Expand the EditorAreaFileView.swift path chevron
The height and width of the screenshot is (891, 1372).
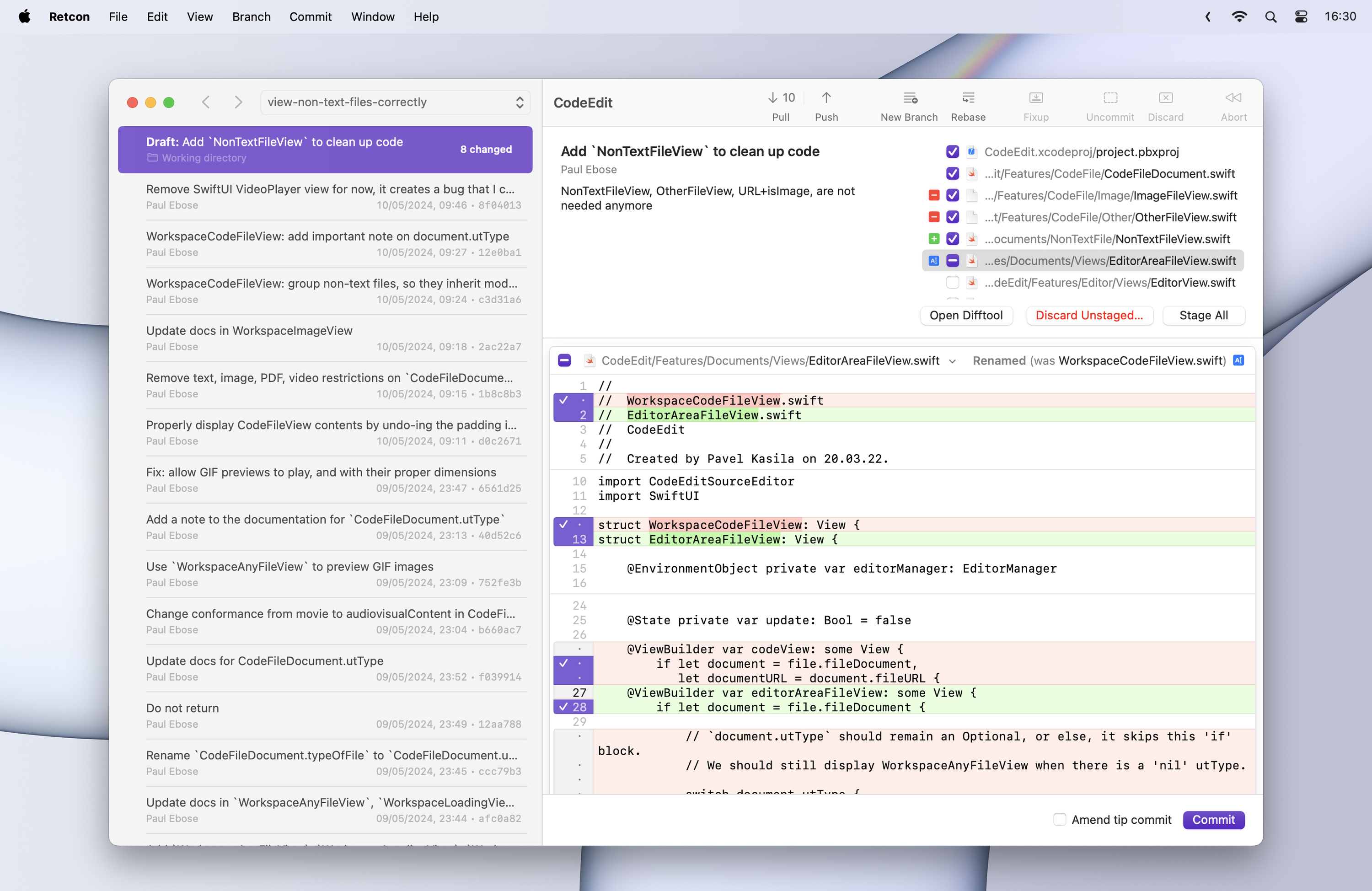952,361
